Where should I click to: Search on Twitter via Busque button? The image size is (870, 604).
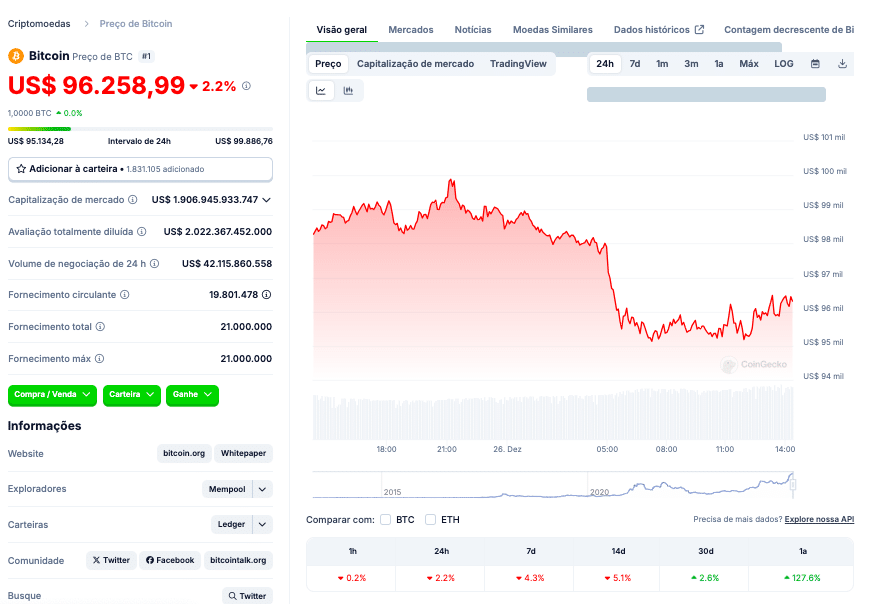click(x=247, y=596)
